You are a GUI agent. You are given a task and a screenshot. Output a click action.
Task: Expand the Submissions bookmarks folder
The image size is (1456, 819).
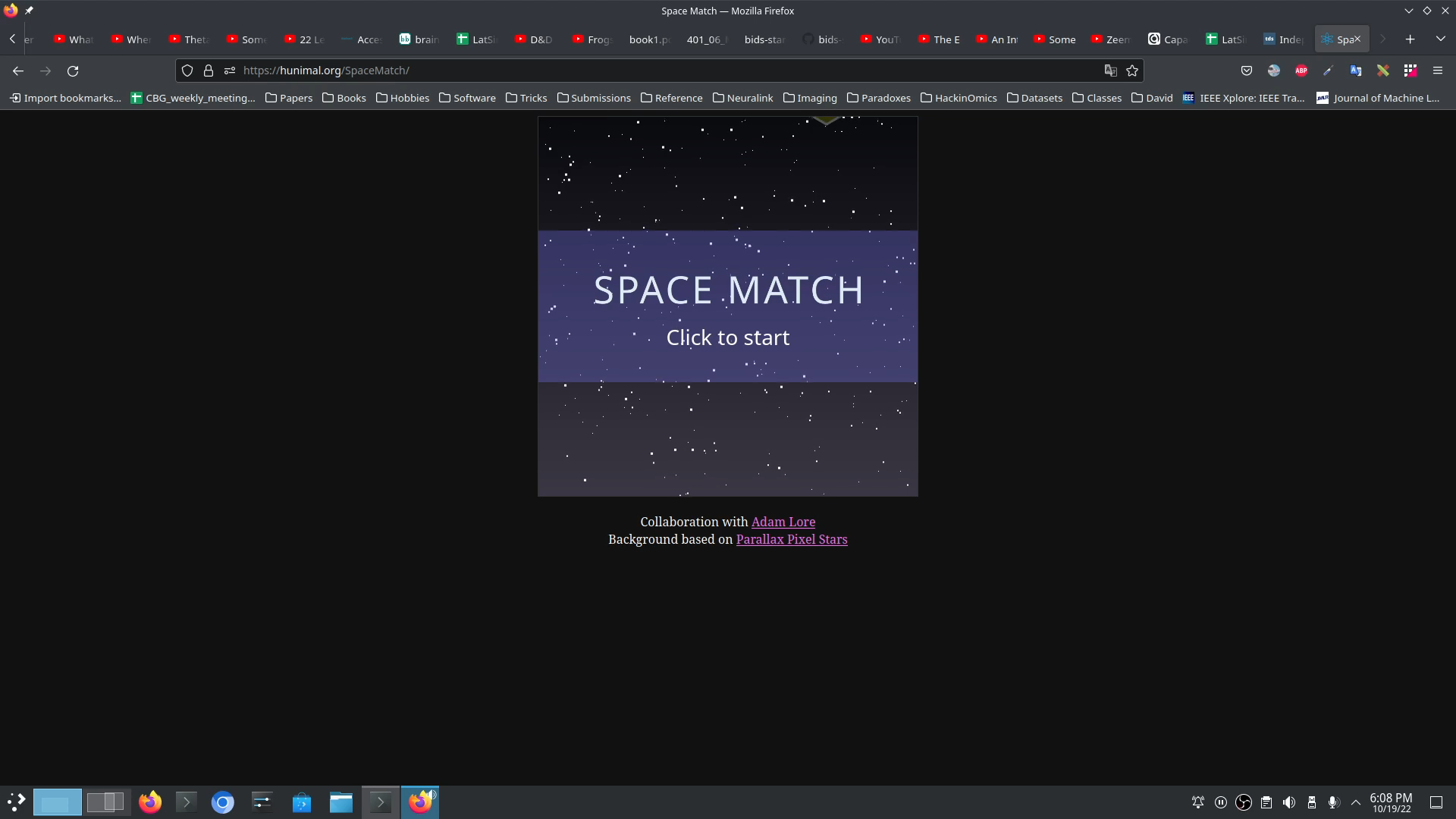click(x=594, y=98)
